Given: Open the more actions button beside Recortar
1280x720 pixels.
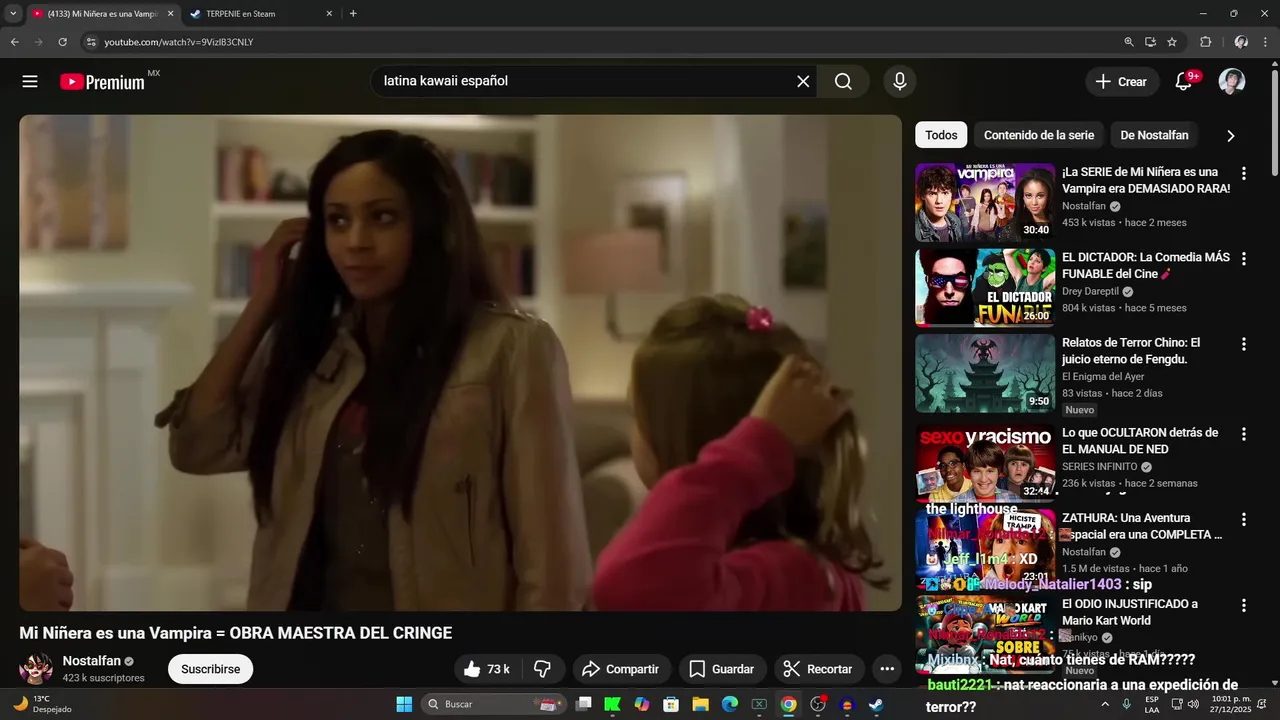Looking at the screenshot, I should (x=887, y=669).
